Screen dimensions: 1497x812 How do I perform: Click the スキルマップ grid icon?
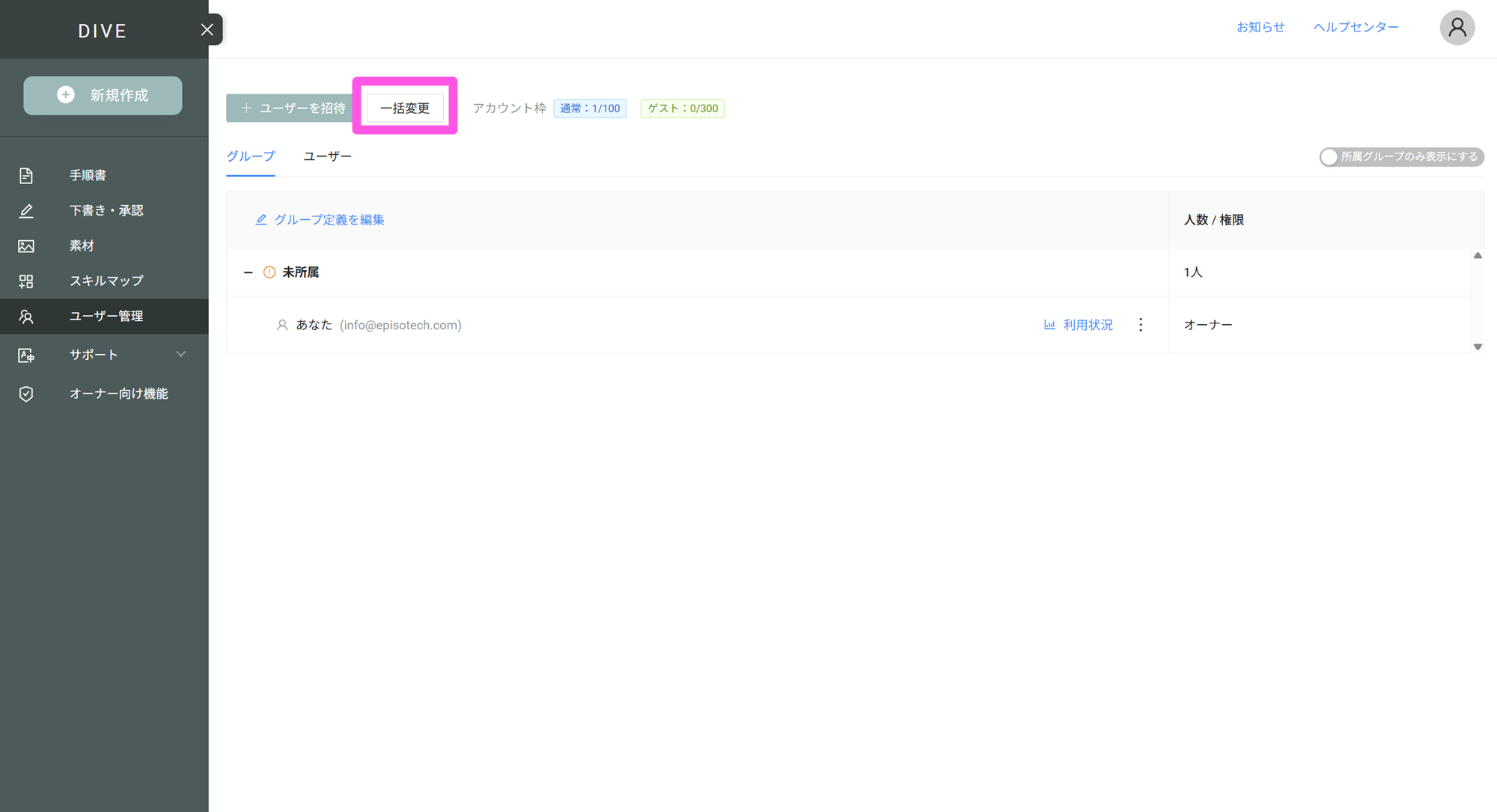coord(26,281)
